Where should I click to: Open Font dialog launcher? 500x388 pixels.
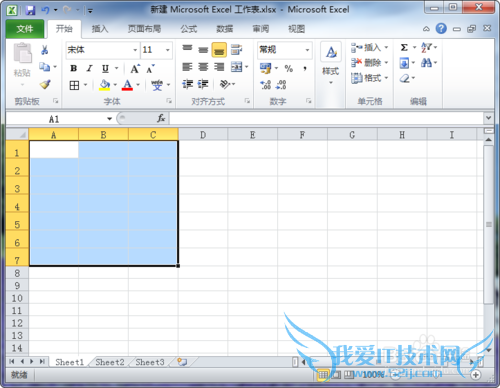[169, 101]
